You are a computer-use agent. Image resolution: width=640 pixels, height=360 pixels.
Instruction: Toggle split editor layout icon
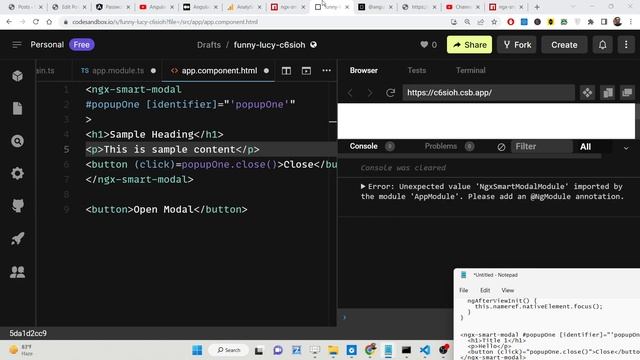(286, 71)
